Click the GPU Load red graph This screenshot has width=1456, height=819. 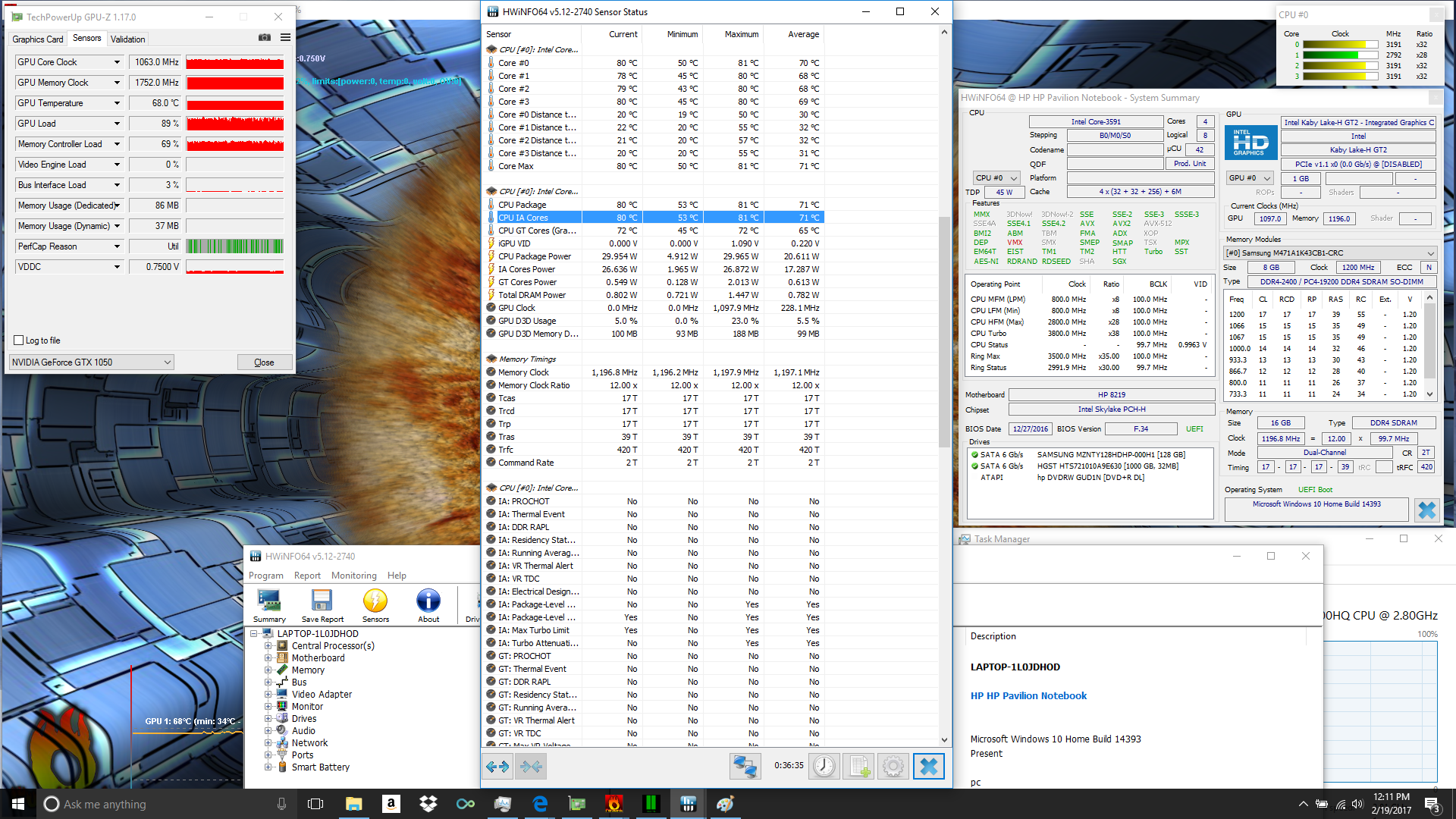point(235,124)
